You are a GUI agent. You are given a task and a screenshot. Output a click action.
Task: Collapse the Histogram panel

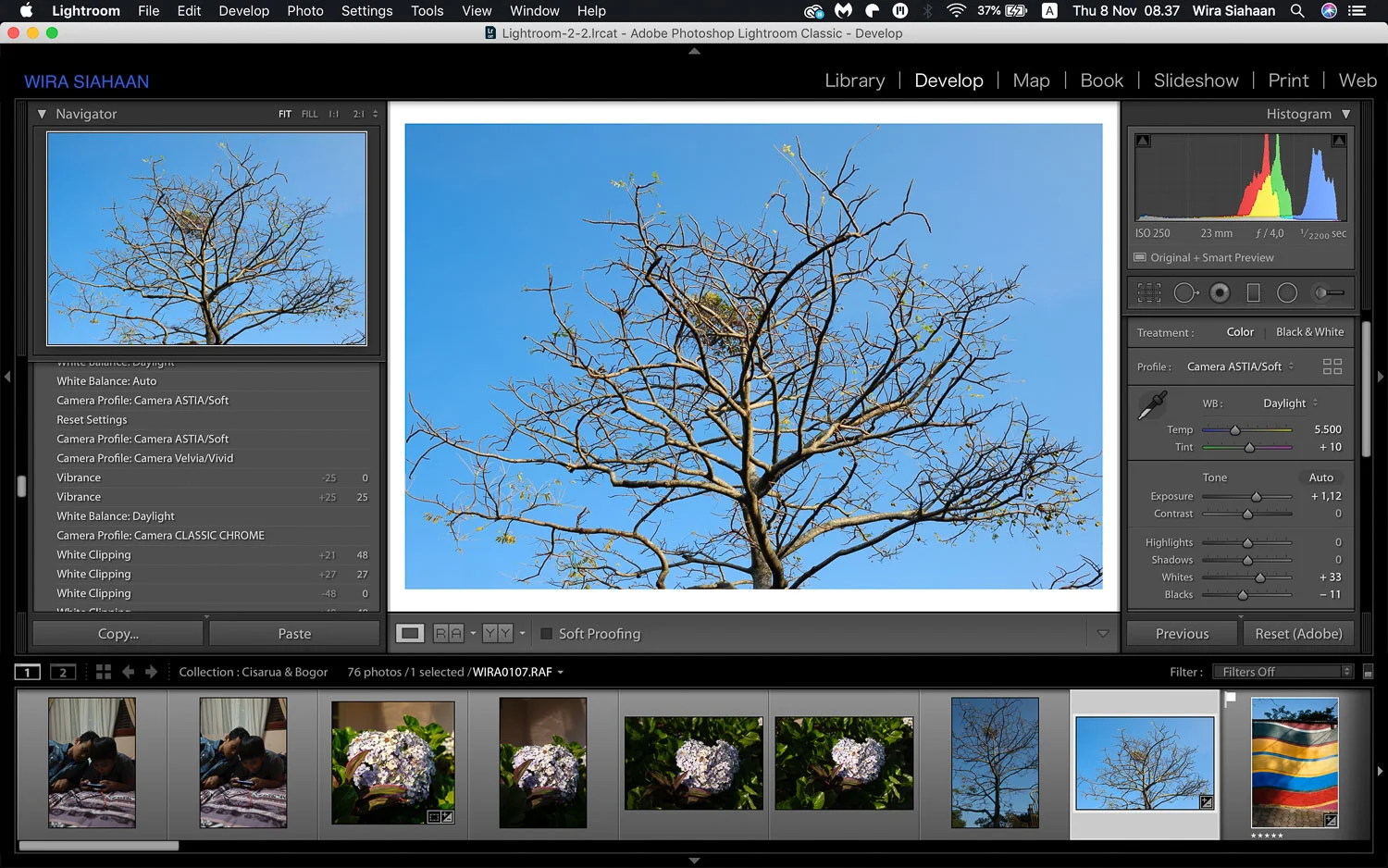pos(1345,114)
